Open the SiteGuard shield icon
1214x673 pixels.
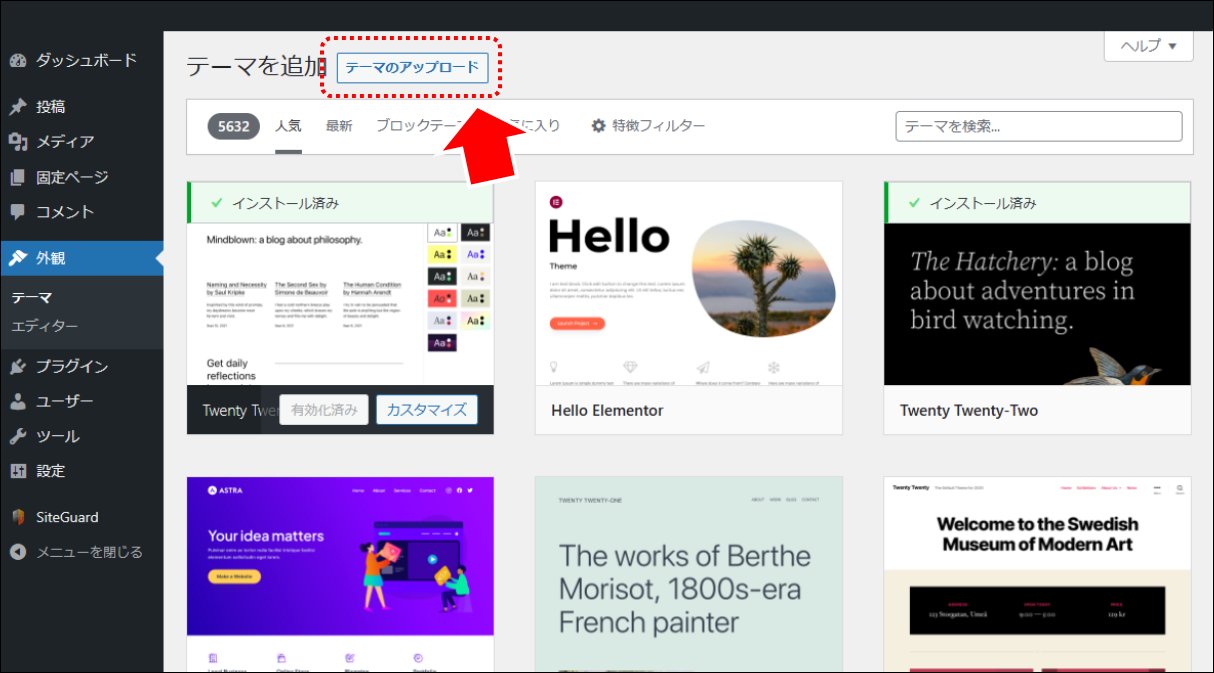18,517
